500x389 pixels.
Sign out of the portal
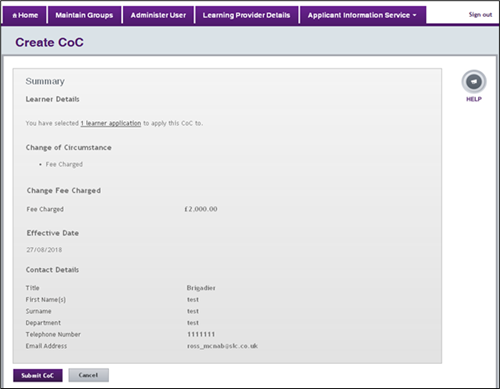pos(480,15)
